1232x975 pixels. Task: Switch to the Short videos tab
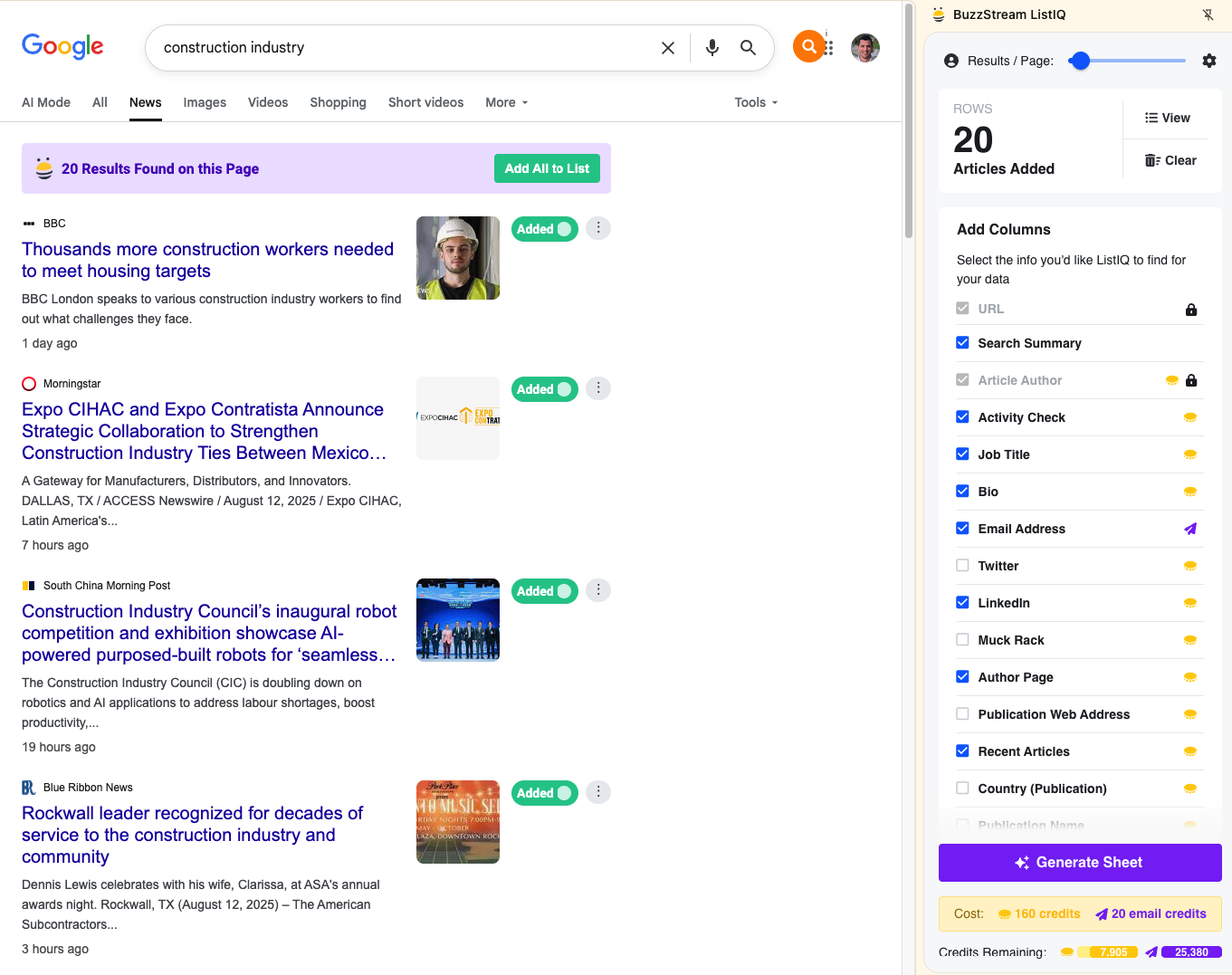click(x=425, y=102)
